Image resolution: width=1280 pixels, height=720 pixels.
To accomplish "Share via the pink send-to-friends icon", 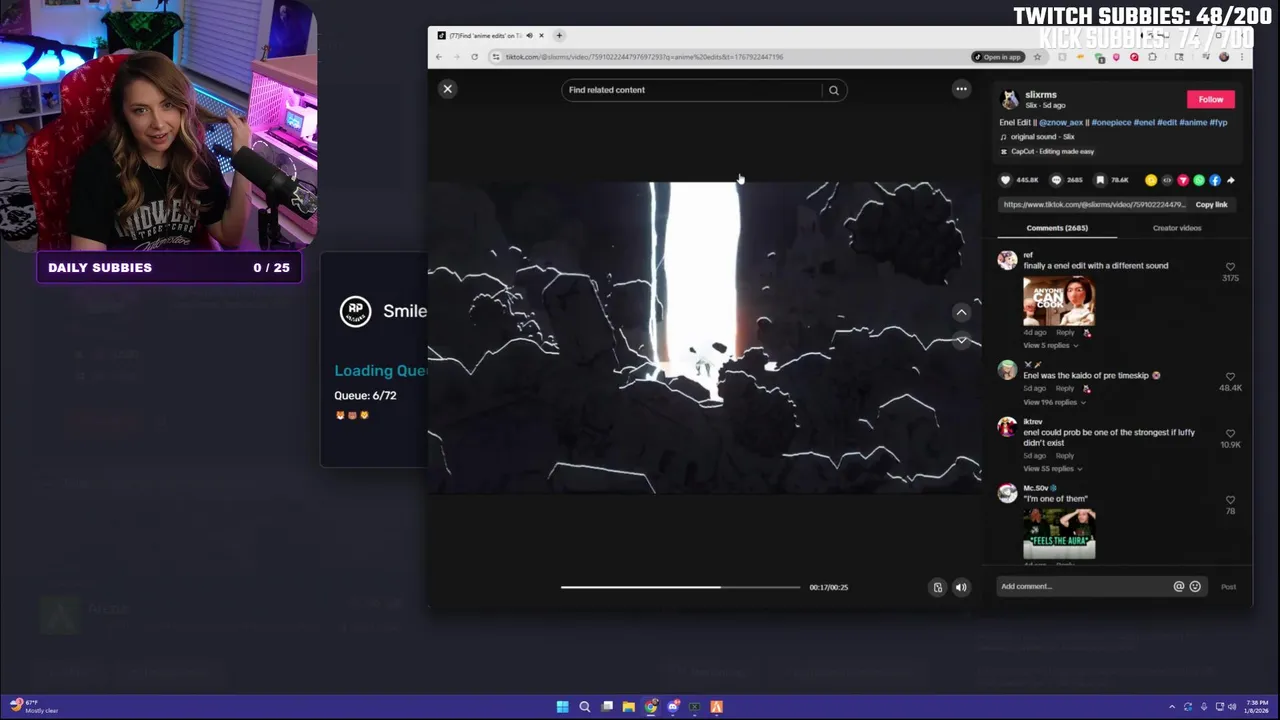I will click(x=1183, y=180).
